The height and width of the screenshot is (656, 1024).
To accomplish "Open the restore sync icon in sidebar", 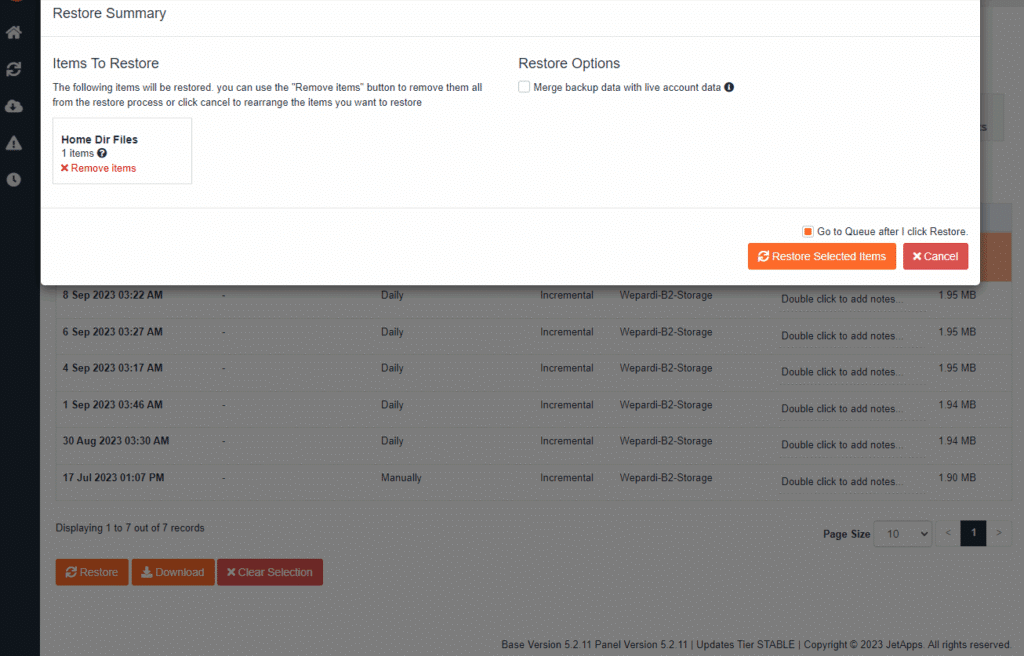I will pyautogui.click(x=14, y=69).
